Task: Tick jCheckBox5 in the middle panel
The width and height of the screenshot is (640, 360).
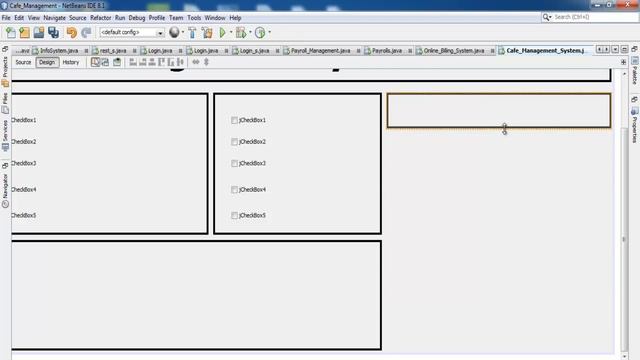Action: tap(234, 216)
